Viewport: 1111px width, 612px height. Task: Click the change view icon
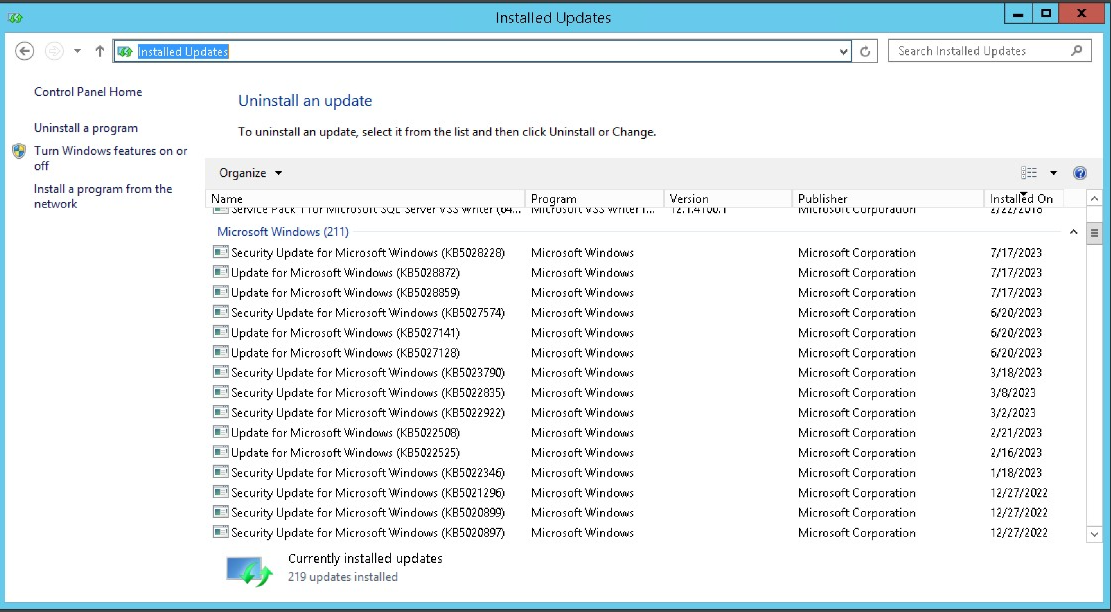click(1029, 173)
